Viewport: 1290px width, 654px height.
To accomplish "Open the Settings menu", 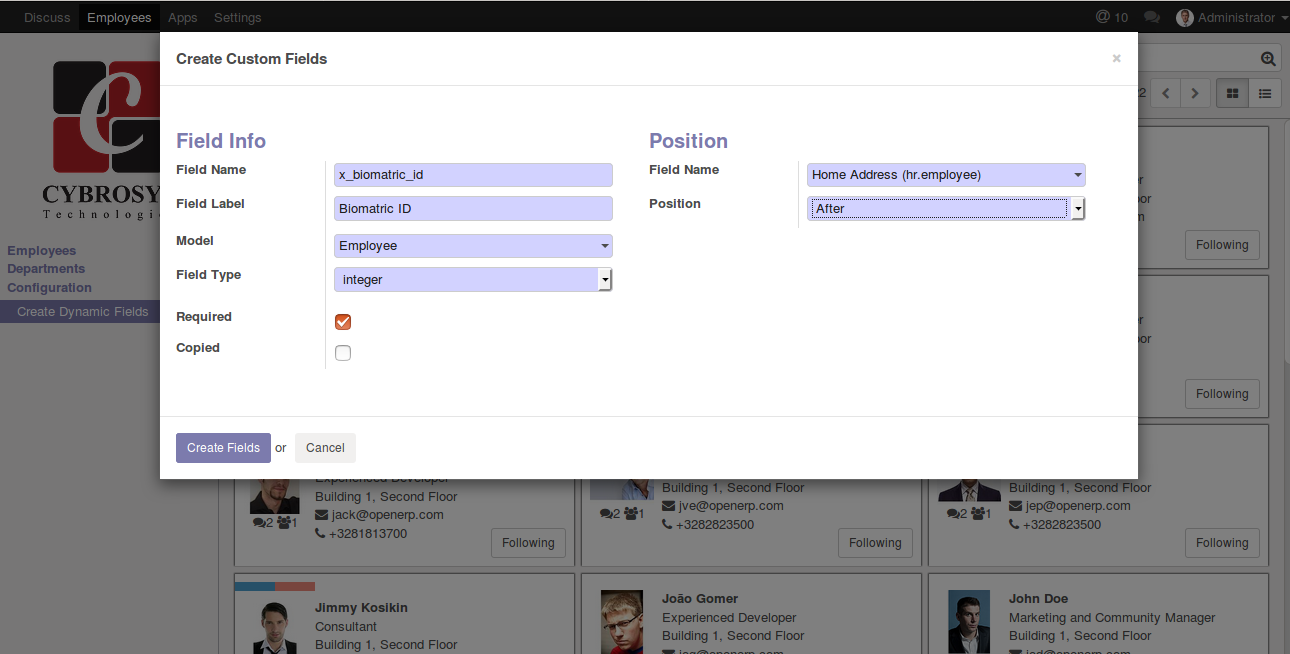I will tap(237, 17).
